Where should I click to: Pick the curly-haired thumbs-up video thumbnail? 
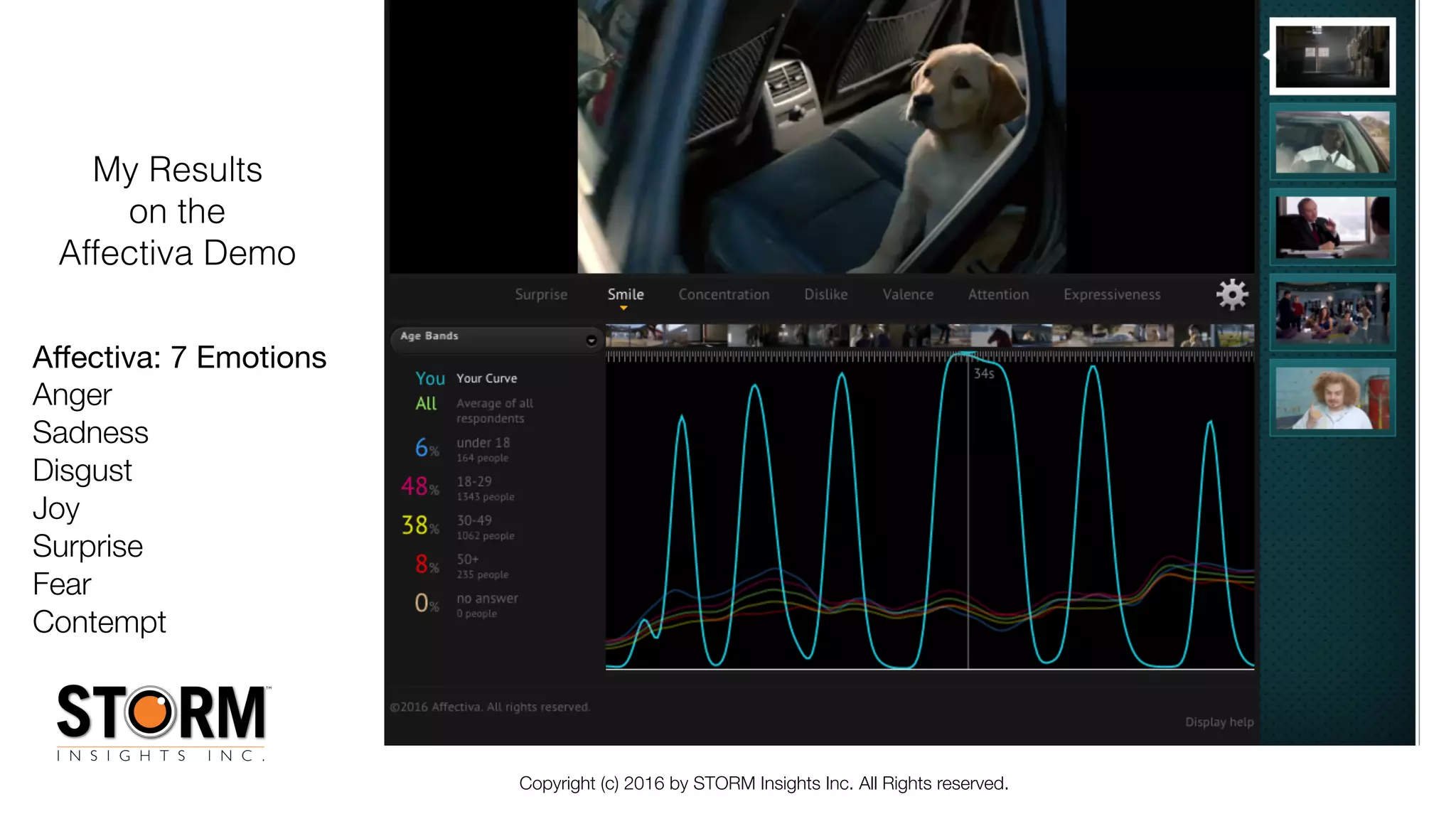pyautogui.click(x=1332, y=397)
